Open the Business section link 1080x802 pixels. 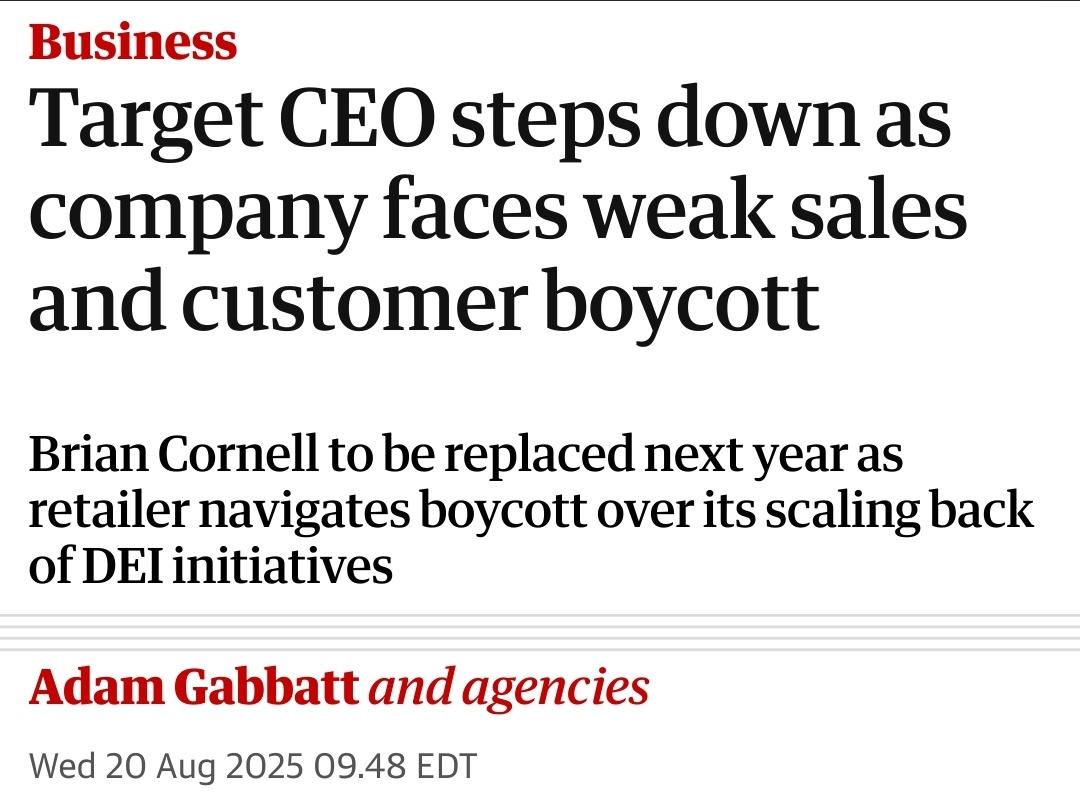pyautogui.click(x=133, y=42)
